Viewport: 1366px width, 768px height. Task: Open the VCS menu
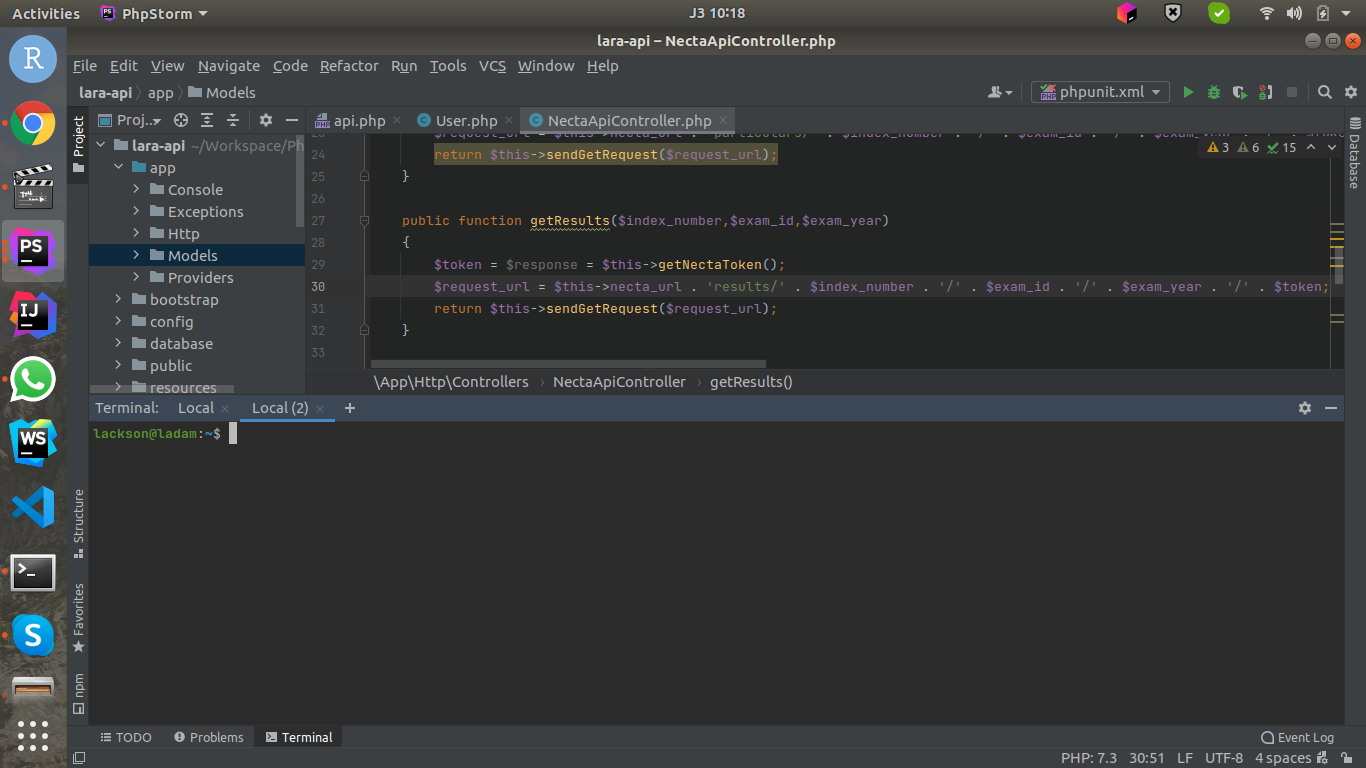492,66
